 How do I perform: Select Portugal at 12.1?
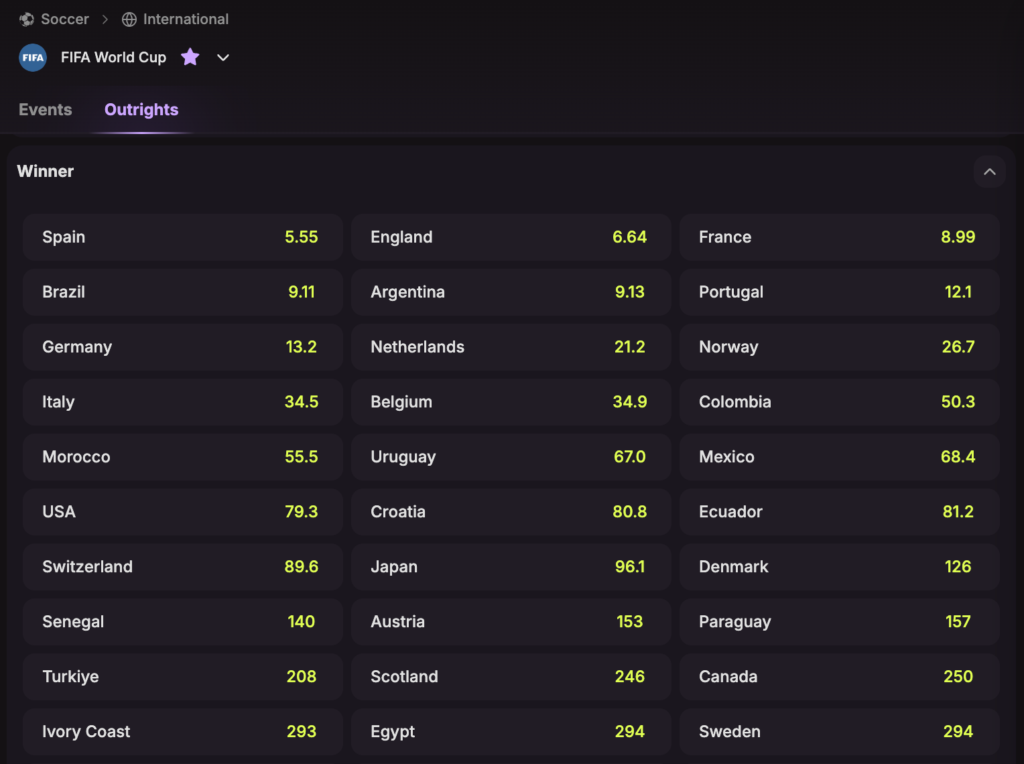(x=839, y=292)
